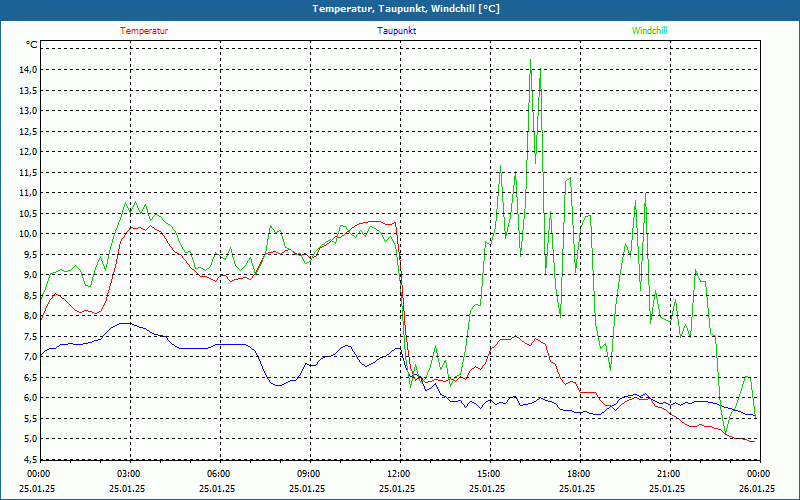The height and width of the screenshot is (500, 800).
Task: Click the 11,0 y-axis value
Action: [29, 193]
